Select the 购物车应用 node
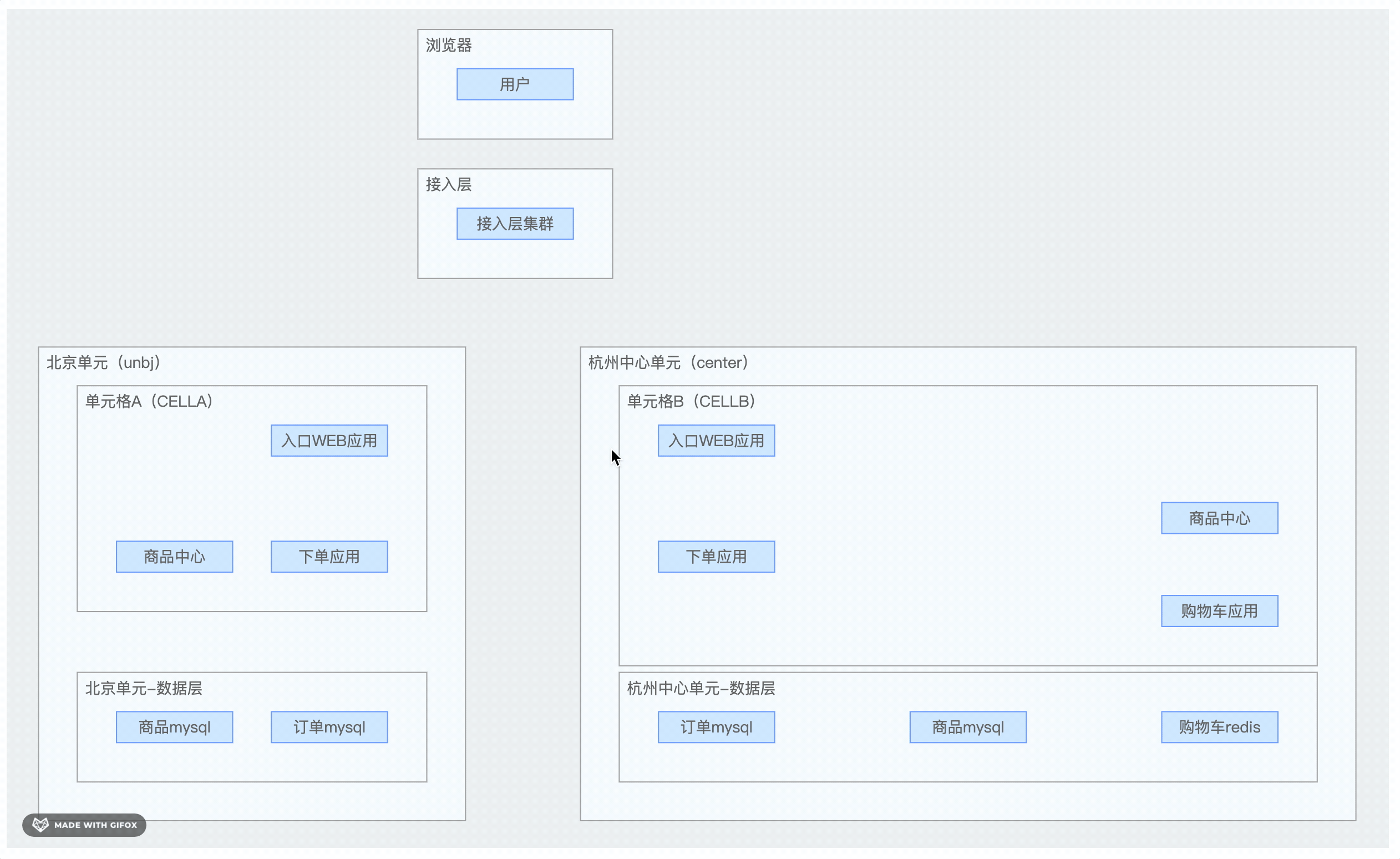This screenshot has width=1400, height=859. 1219,611
